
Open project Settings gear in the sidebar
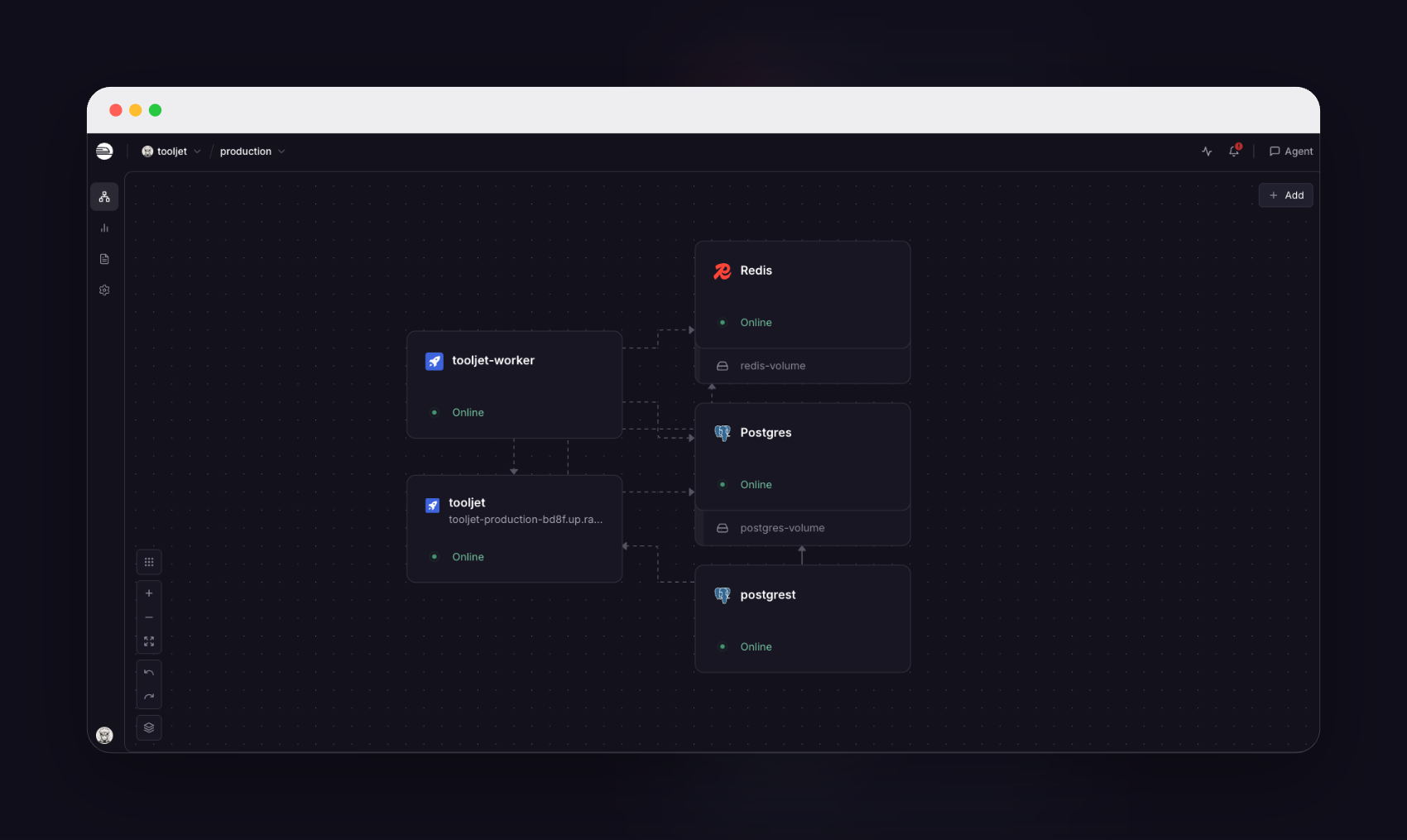pos(104,290)
